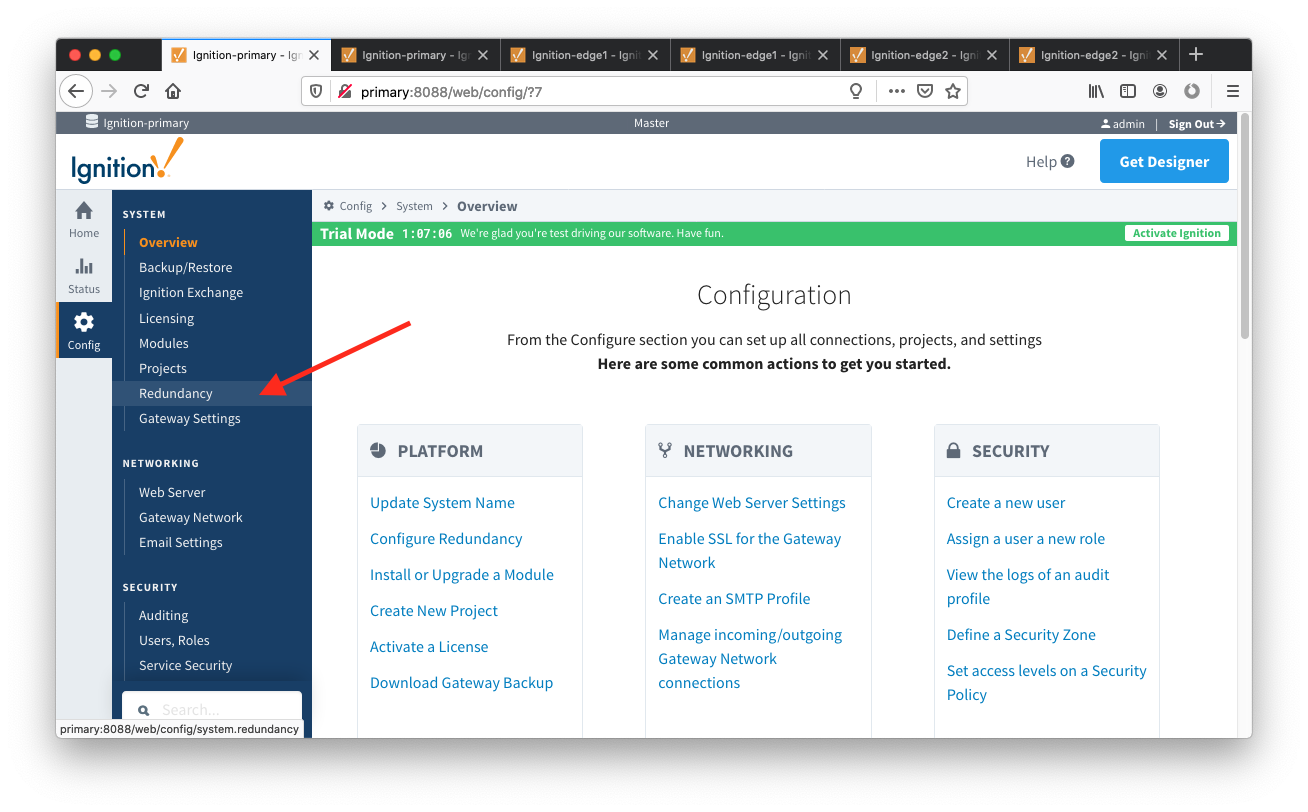The height and width of the screenshot is (812, 1308).
Task: Click the Create New Project link
Action: pyautogui.click(x=433, y=611)
